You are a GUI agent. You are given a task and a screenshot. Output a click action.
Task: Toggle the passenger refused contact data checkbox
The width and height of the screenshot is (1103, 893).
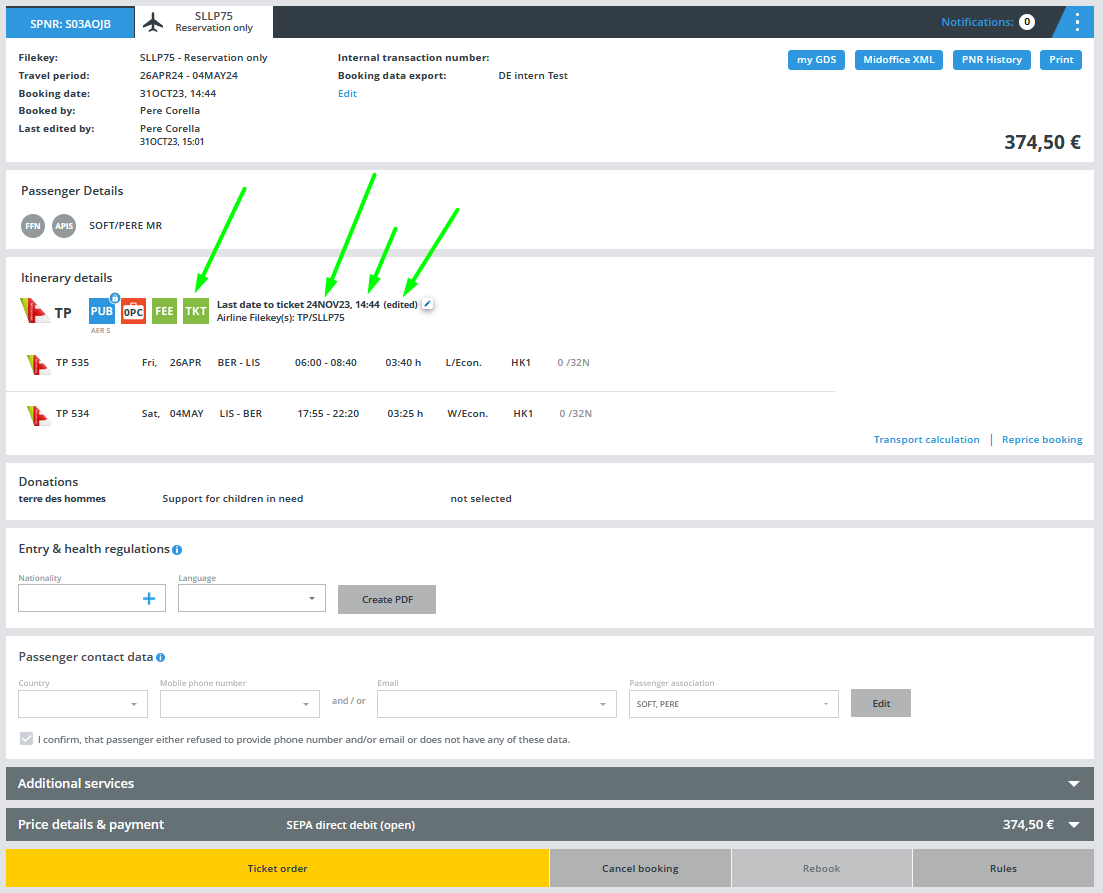26,740
